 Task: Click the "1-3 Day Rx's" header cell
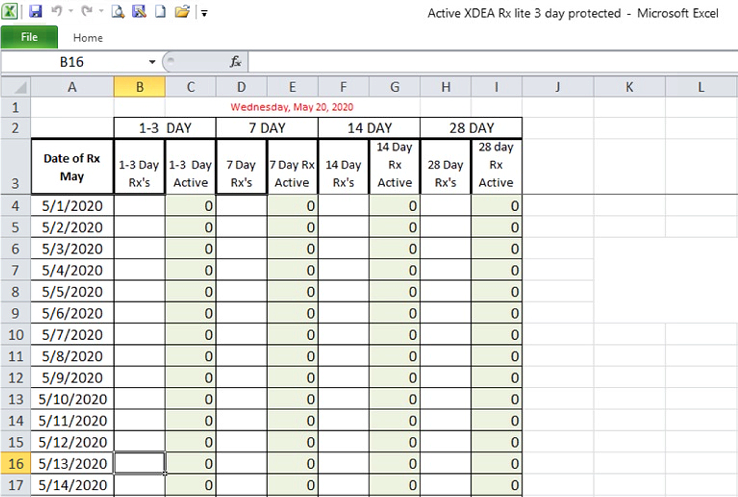(139, 167)
